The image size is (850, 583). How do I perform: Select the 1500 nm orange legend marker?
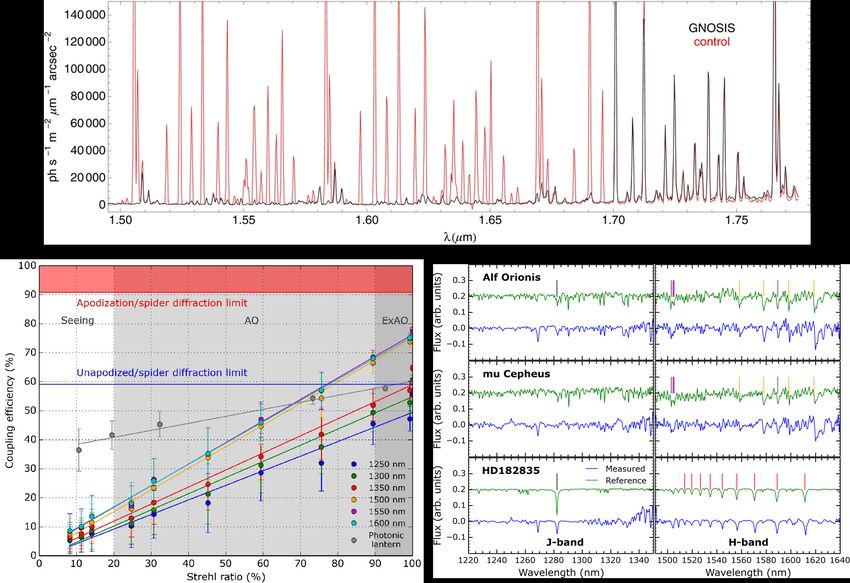[354, 499]
